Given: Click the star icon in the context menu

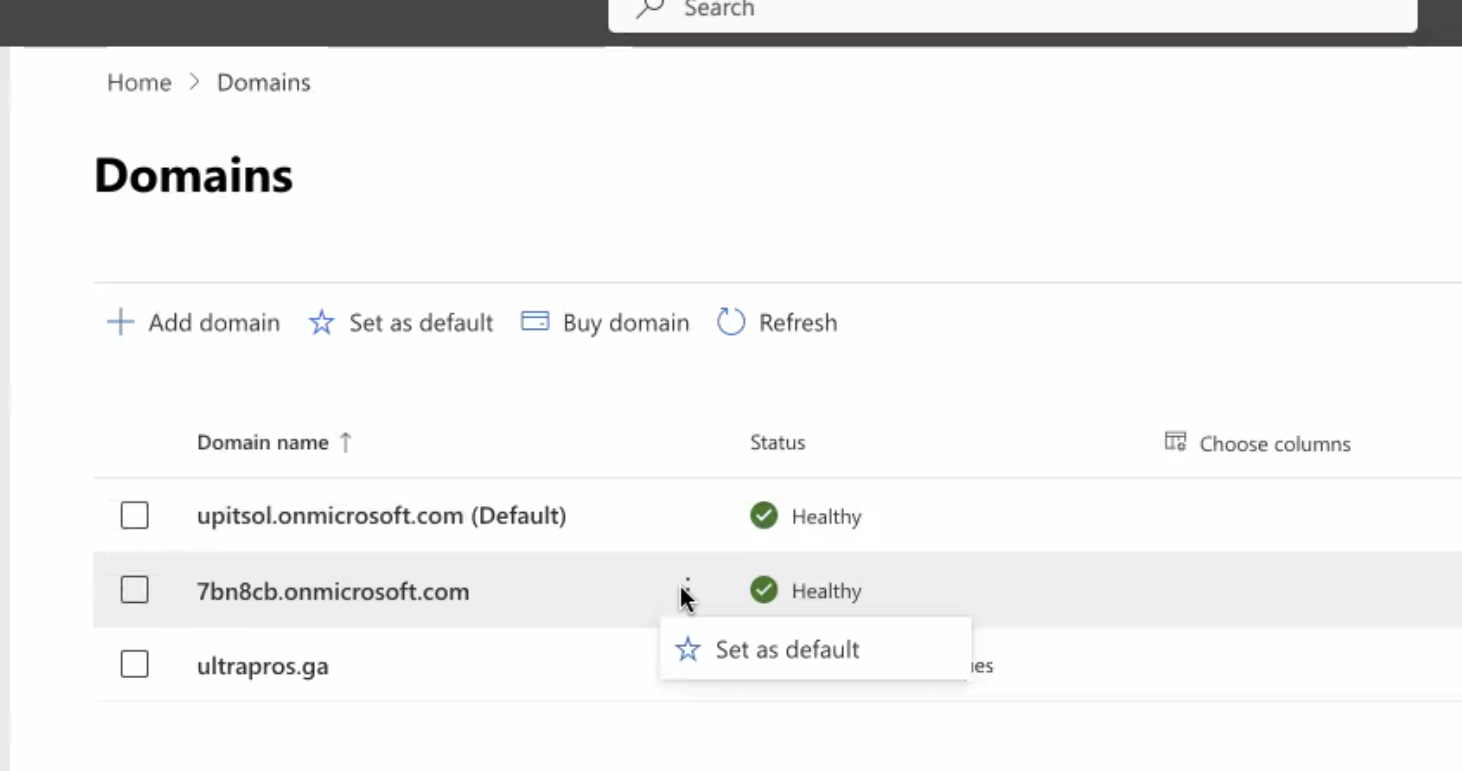Looking at the screenshot, I should click(687, 649).
